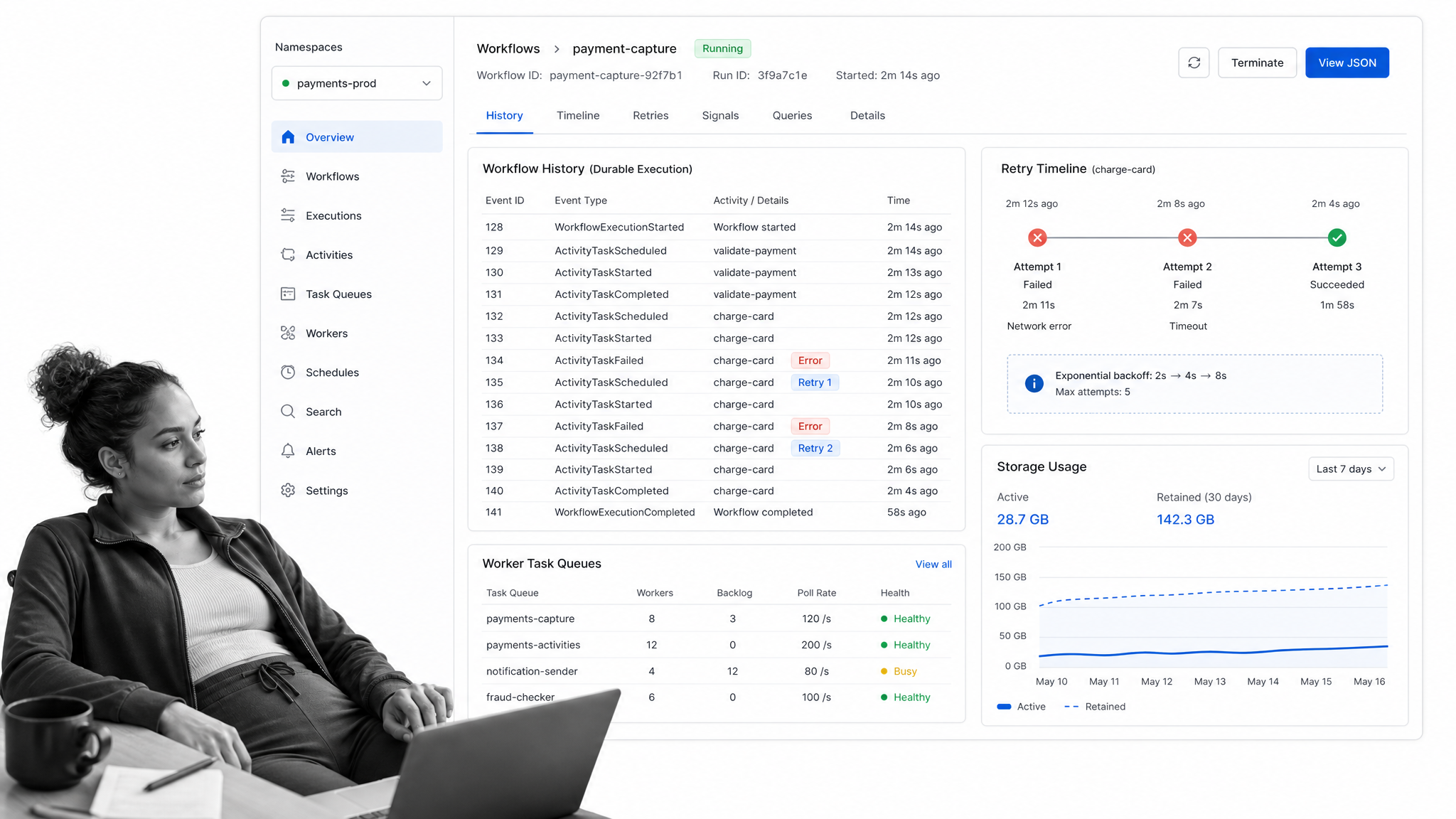Click the refresh icon button
Image resolution: width=1456 pixels, height=819 pixels.
coord(1194,63)
